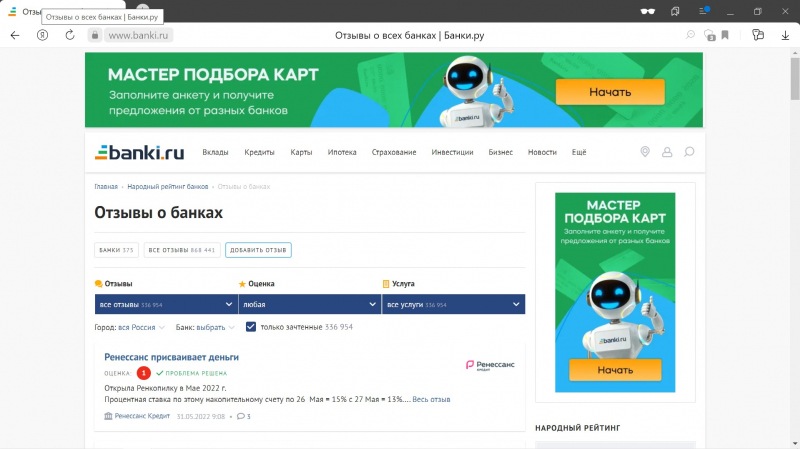Image resolution: width=800 pixels, height=449 pixels.
Task: Click Начать in the top banner
Action: [610, 92]
